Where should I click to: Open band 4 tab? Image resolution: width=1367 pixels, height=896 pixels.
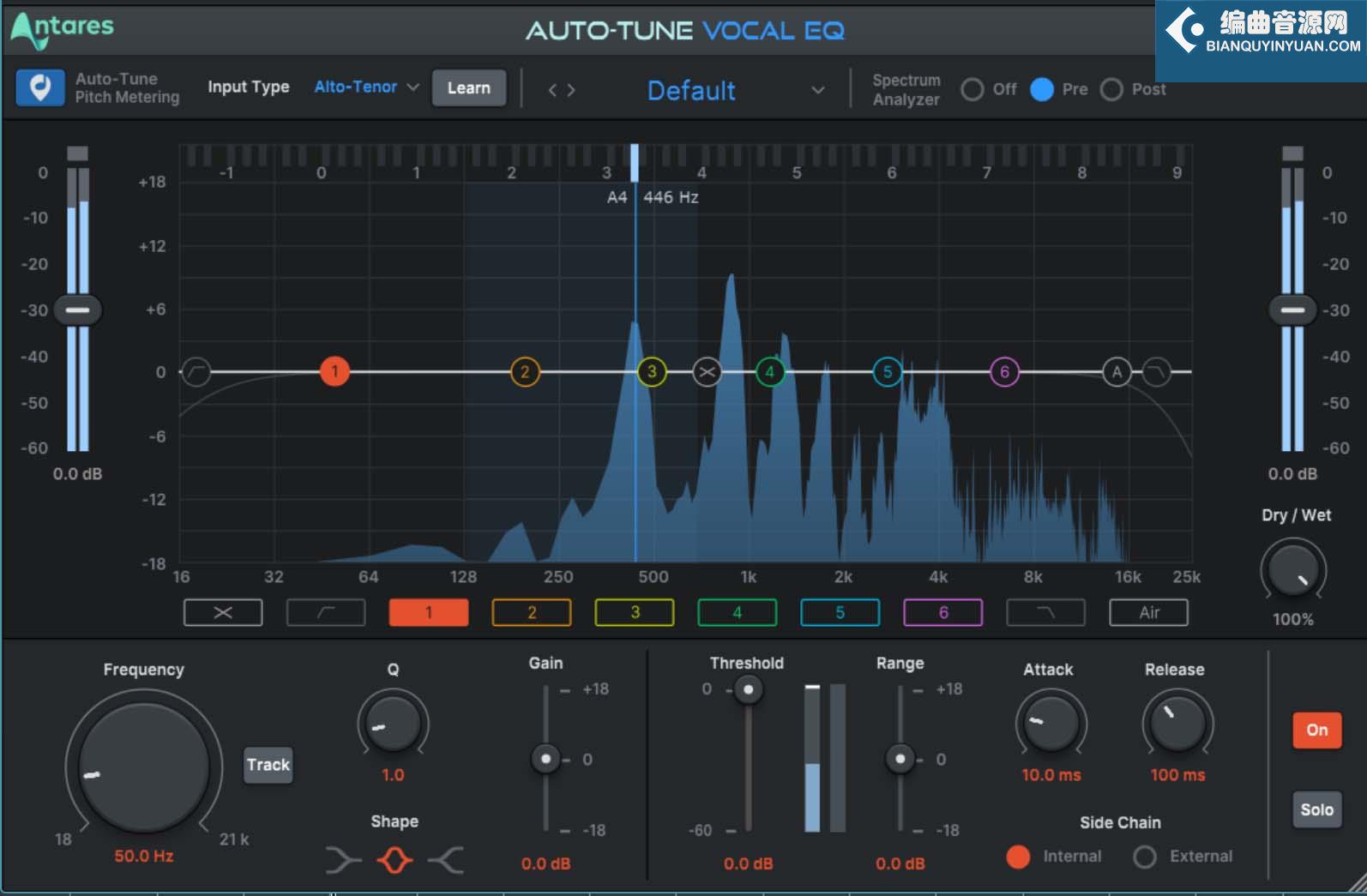tap(738, 613)
